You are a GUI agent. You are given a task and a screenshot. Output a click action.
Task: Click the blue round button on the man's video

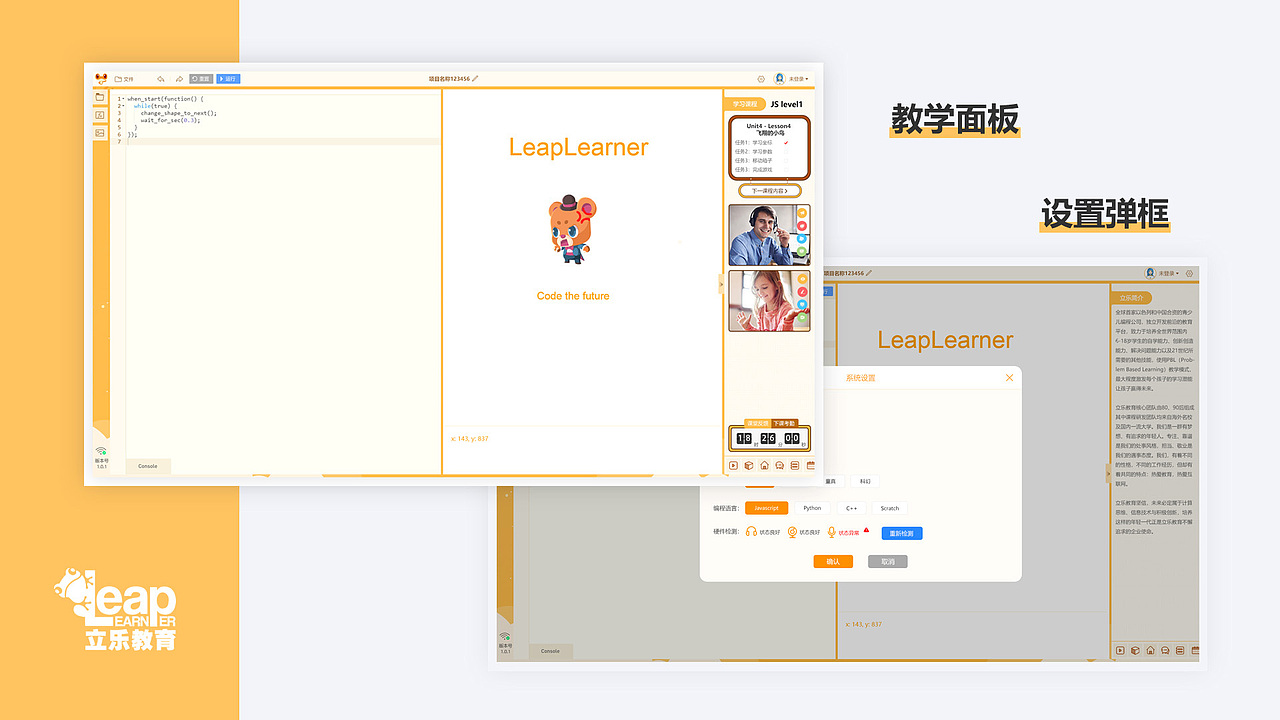802,239
